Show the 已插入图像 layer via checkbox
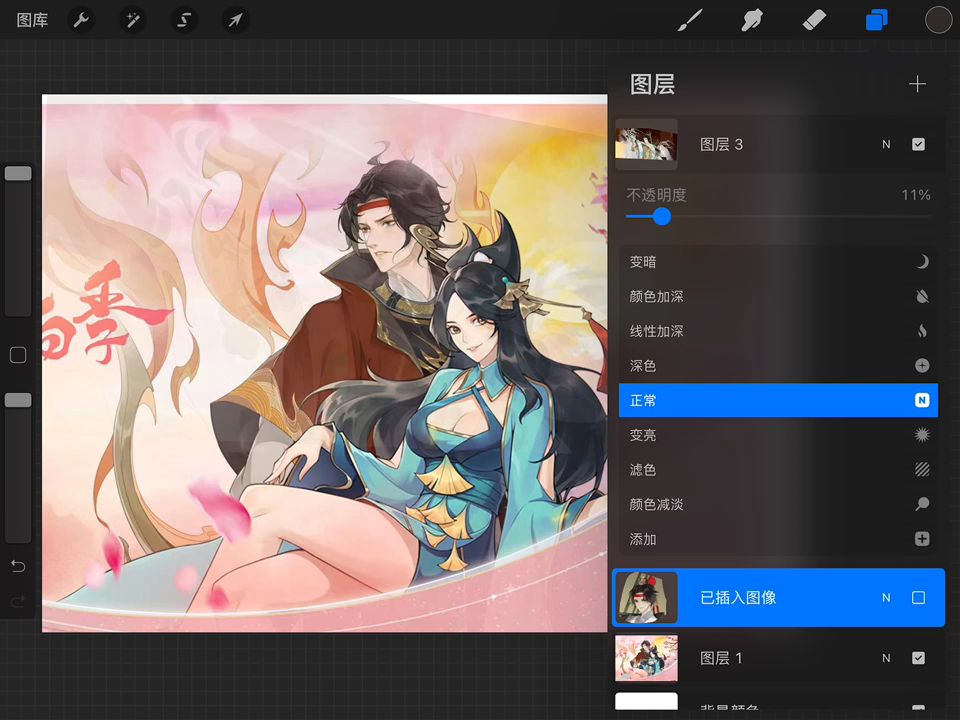Screen dimensions: 960x720 click(918, 598)
